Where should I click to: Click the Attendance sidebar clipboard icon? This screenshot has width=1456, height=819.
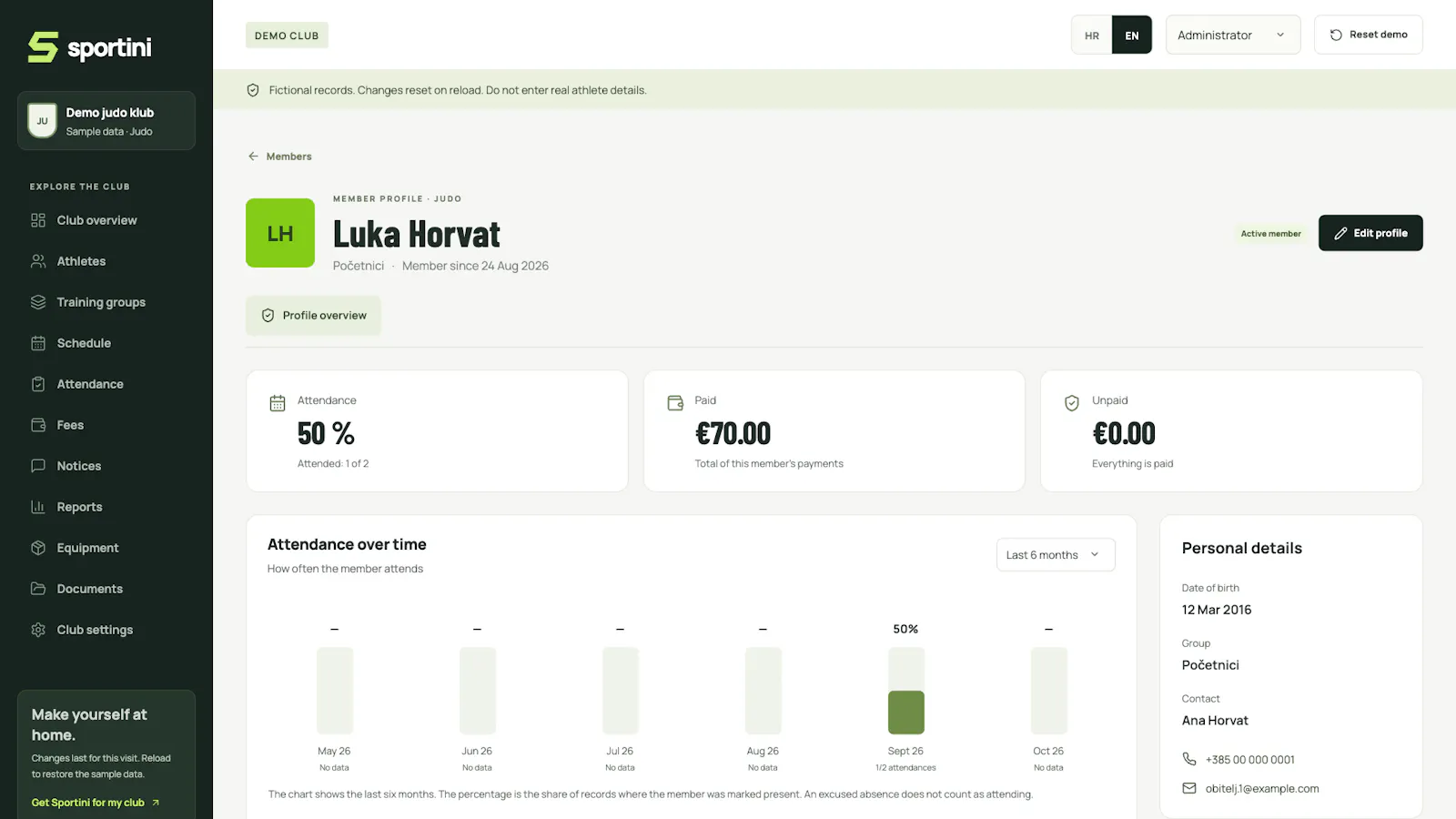tap(38, 384)
